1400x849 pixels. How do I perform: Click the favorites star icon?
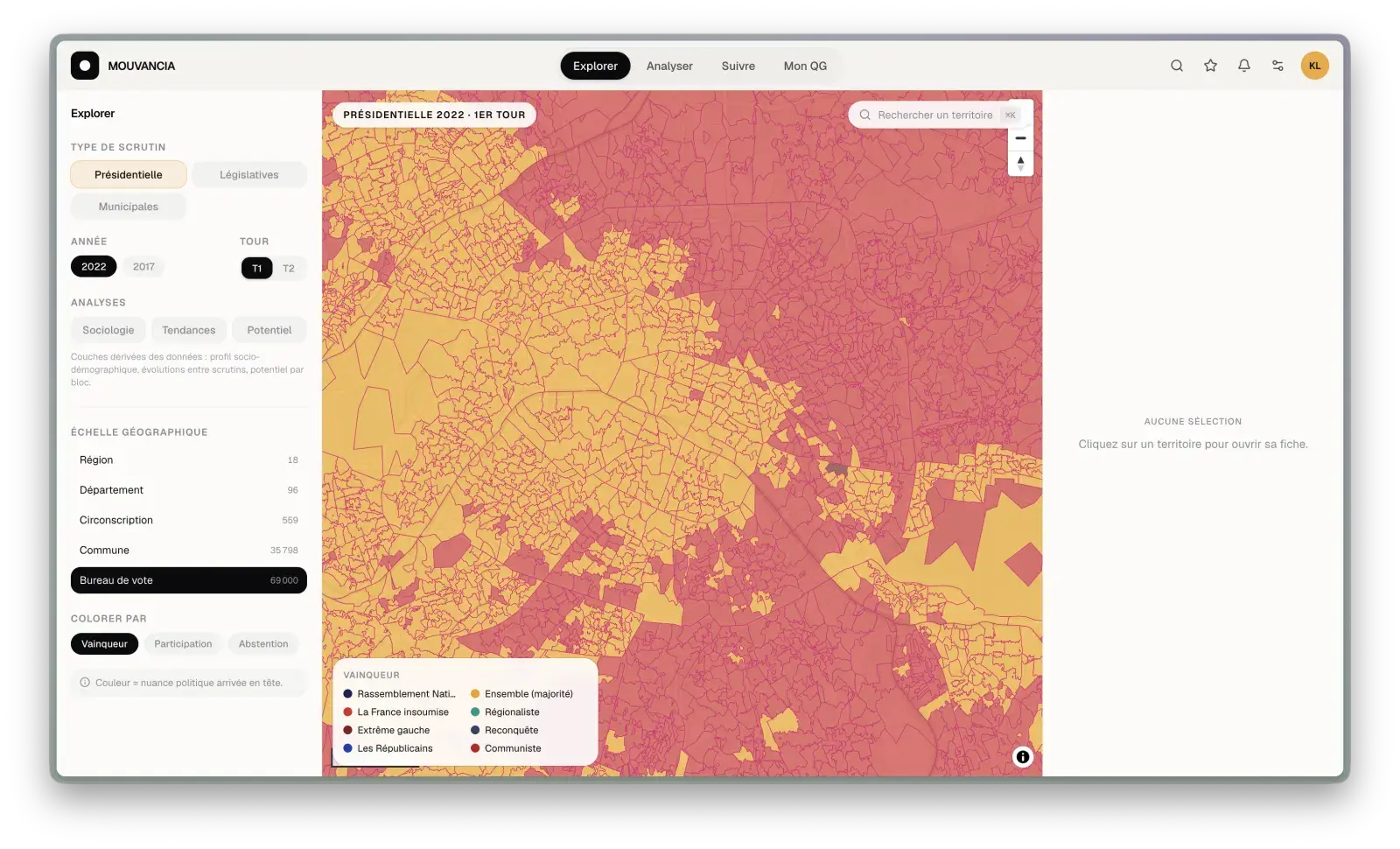1210,66
